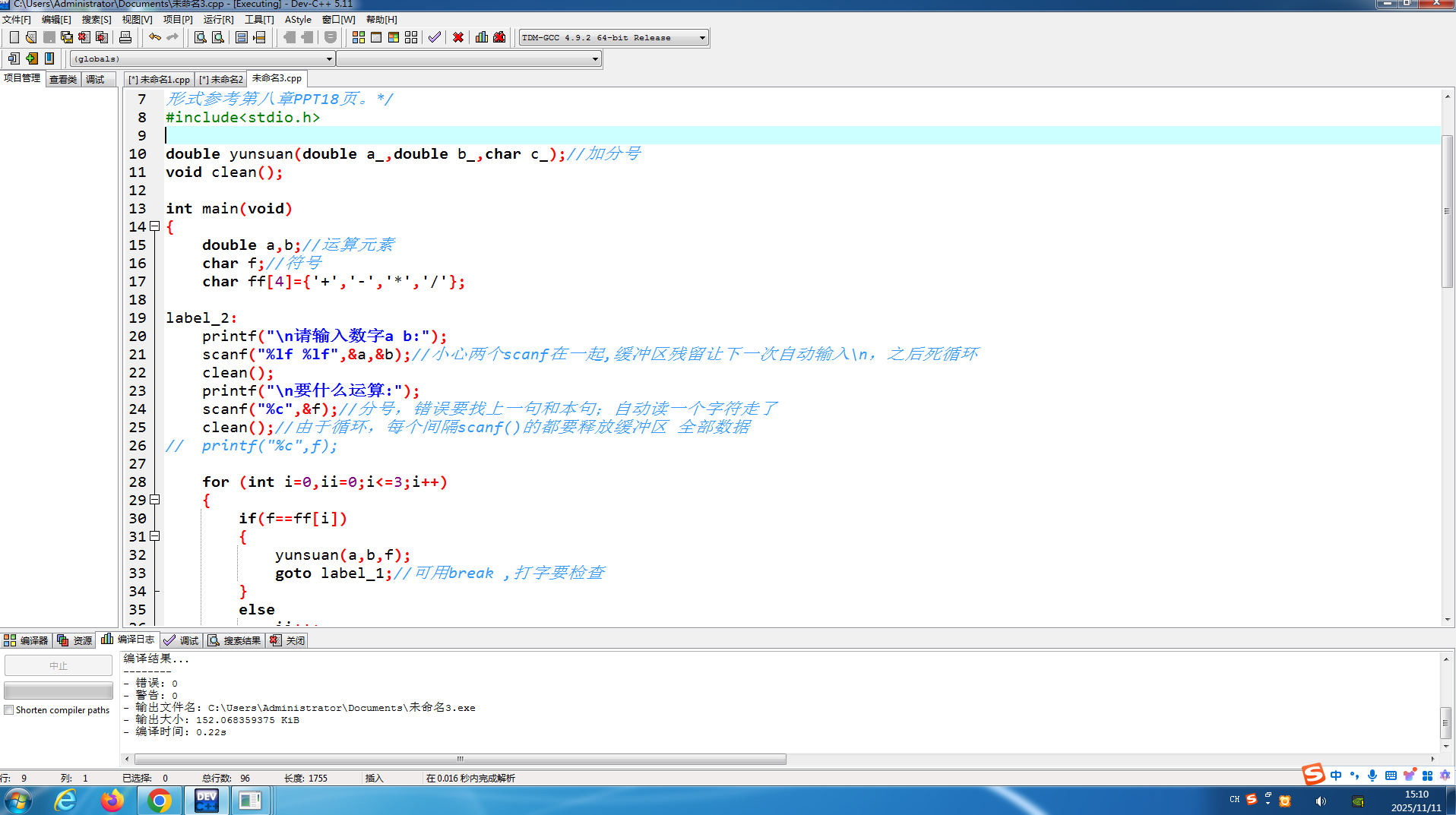Click the compile log horizontal scrollbar
Screen dimensions: 1456x815
point(461,759)
